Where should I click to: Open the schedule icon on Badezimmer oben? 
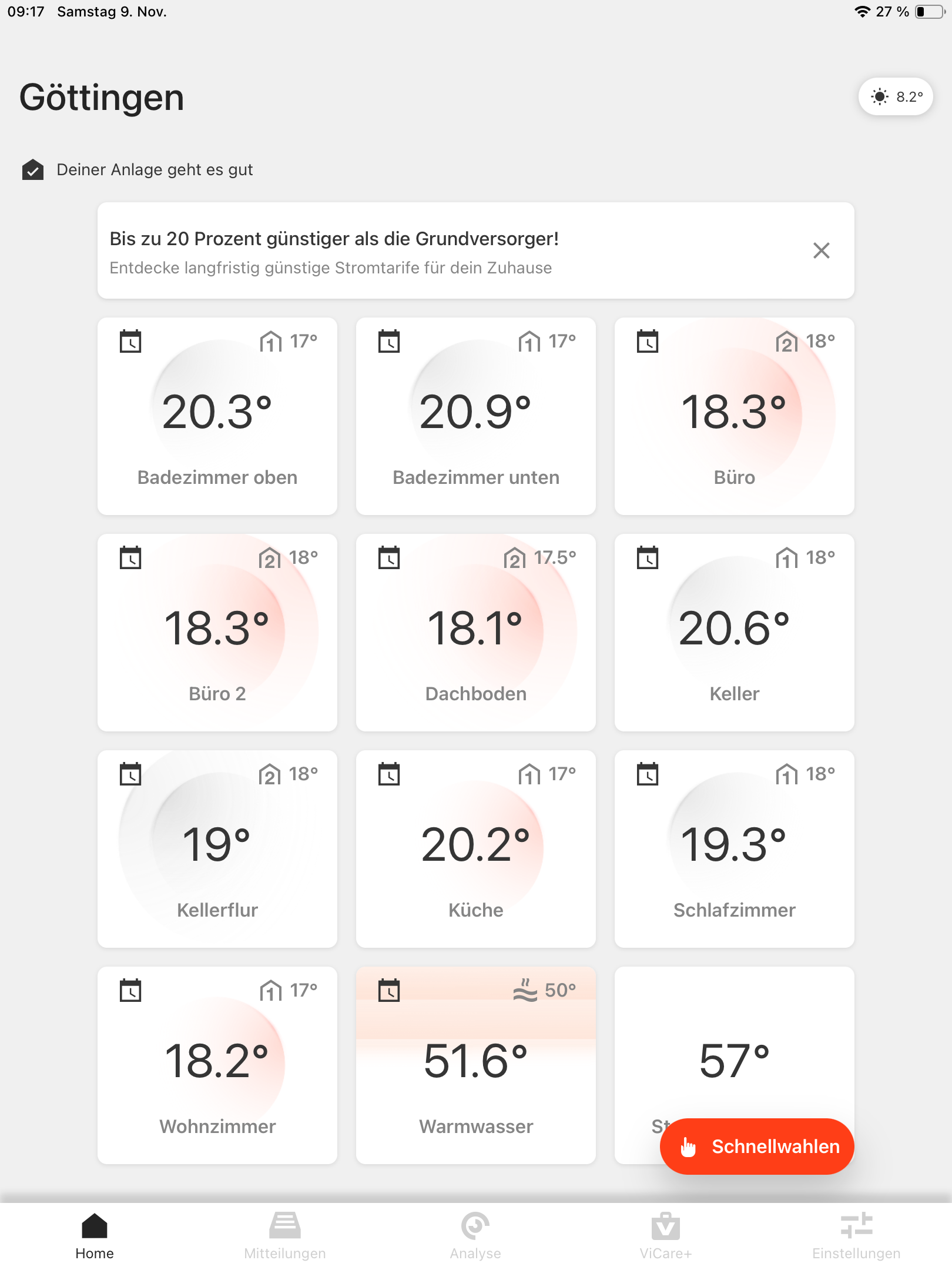[x=130, y=341]
